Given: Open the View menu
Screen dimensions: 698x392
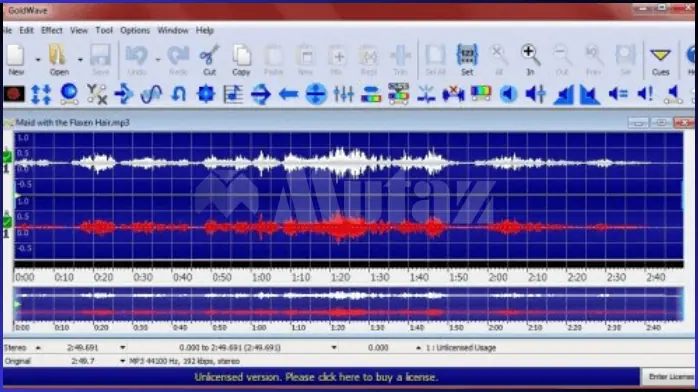Looking at the screenshot, I should pyautogui.click(x=79, y=30).
